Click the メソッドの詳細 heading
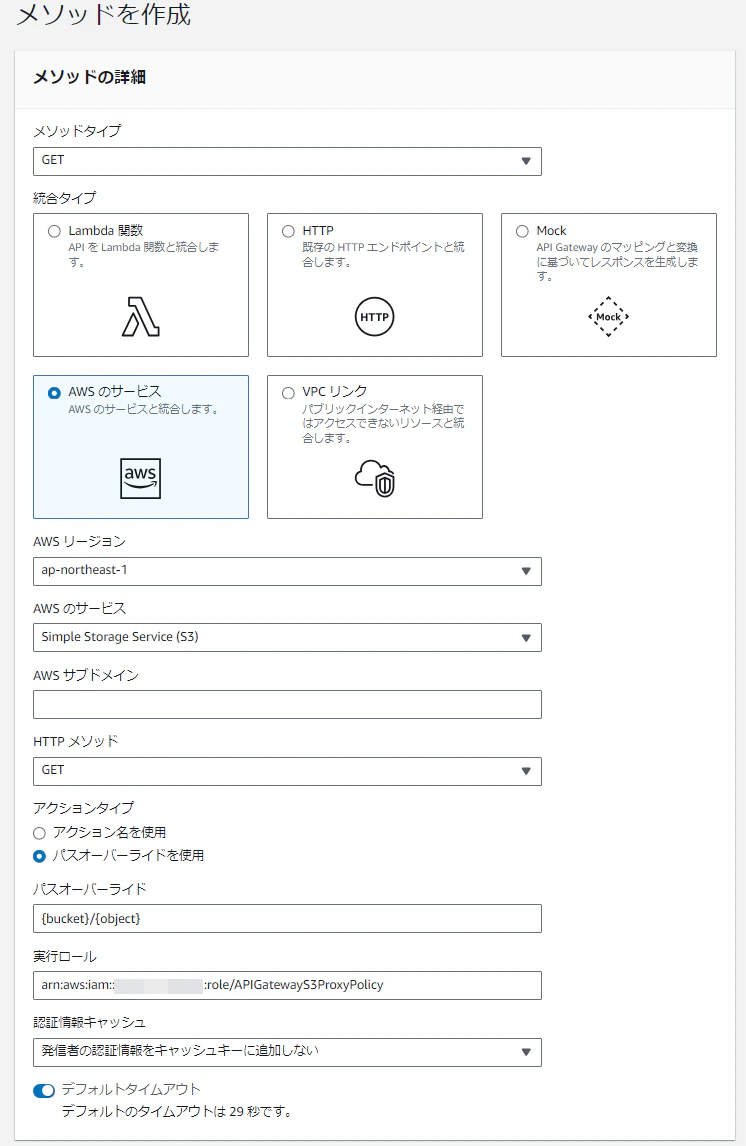Viewport: 746px width, 1146px height. coord(89,77)
